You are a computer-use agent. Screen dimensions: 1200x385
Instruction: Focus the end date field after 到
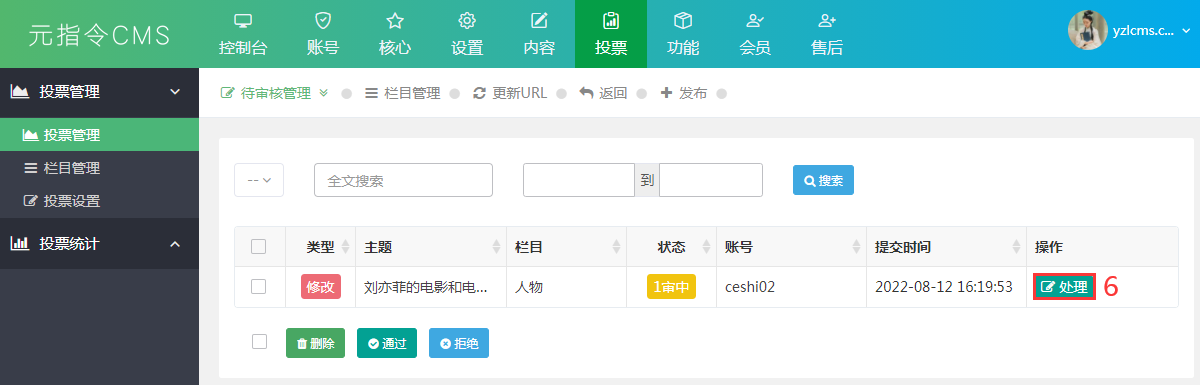click(711, 180)
